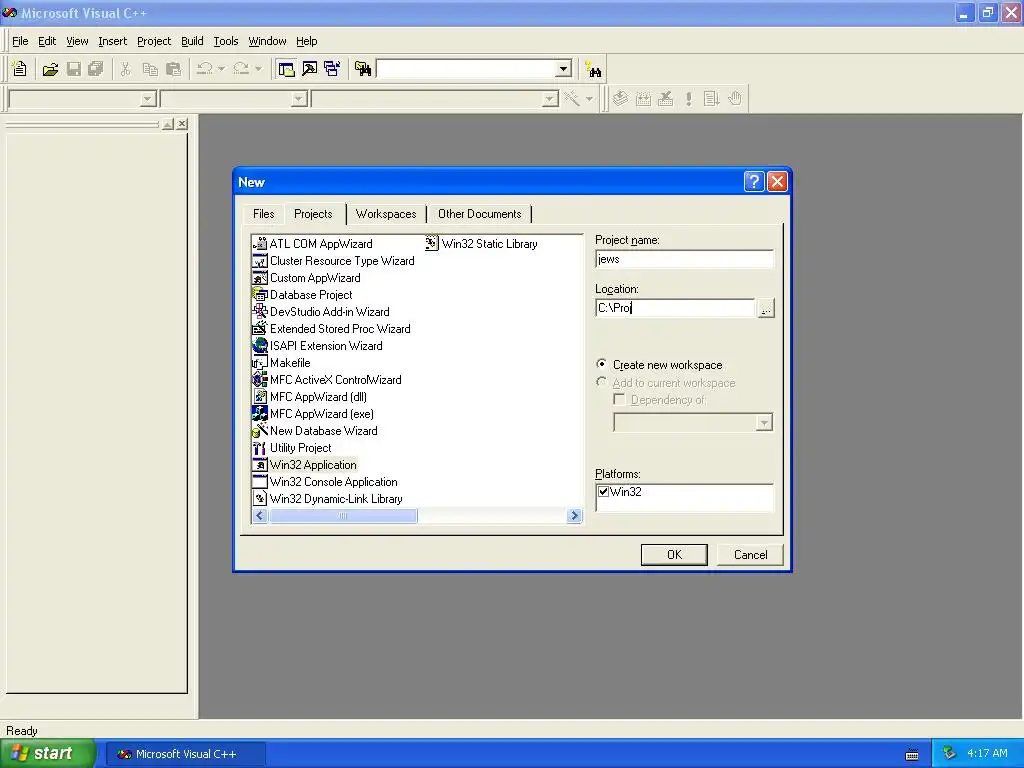Click the Windows start button
This screenshot has width=1024, height=768.
click(47, 754)
